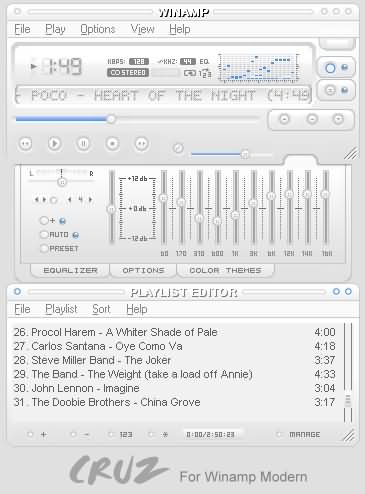Stop playback with the Stop button

pyautogui.click(x=112, y=144)
